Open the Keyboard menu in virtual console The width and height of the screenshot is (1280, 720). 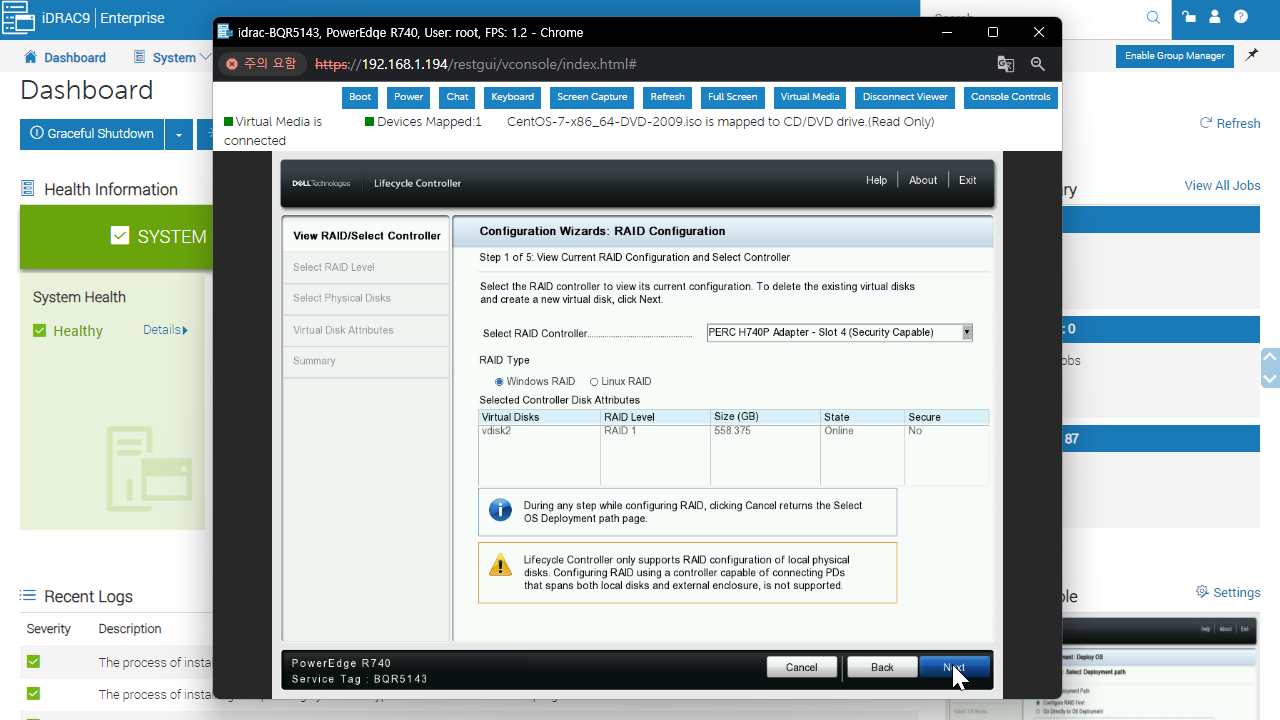click(x=513, y=97)
